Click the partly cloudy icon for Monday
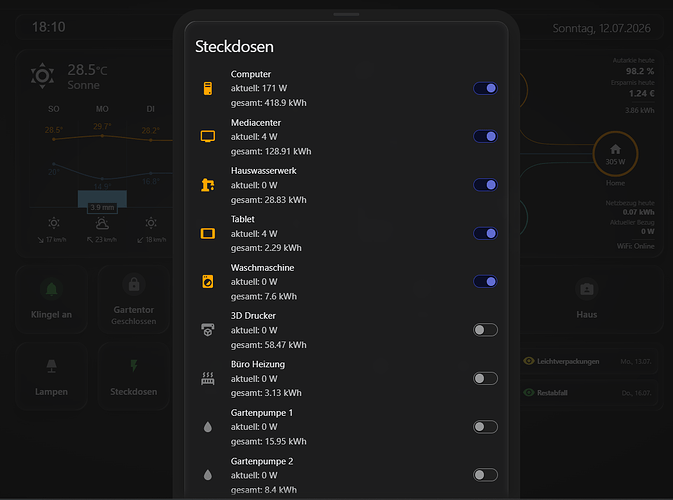This screenshot has width=673, height=500. click(x=102, y=223)
